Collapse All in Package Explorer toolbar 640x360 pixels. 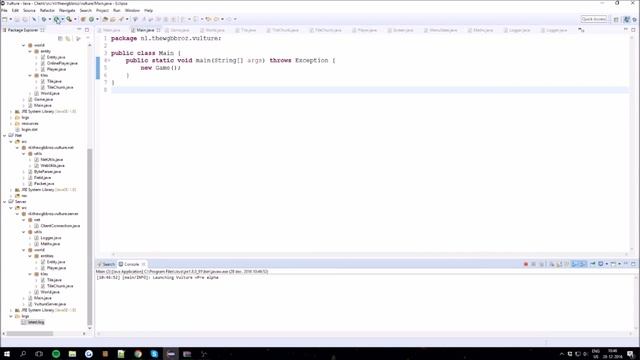pos(60,38)
